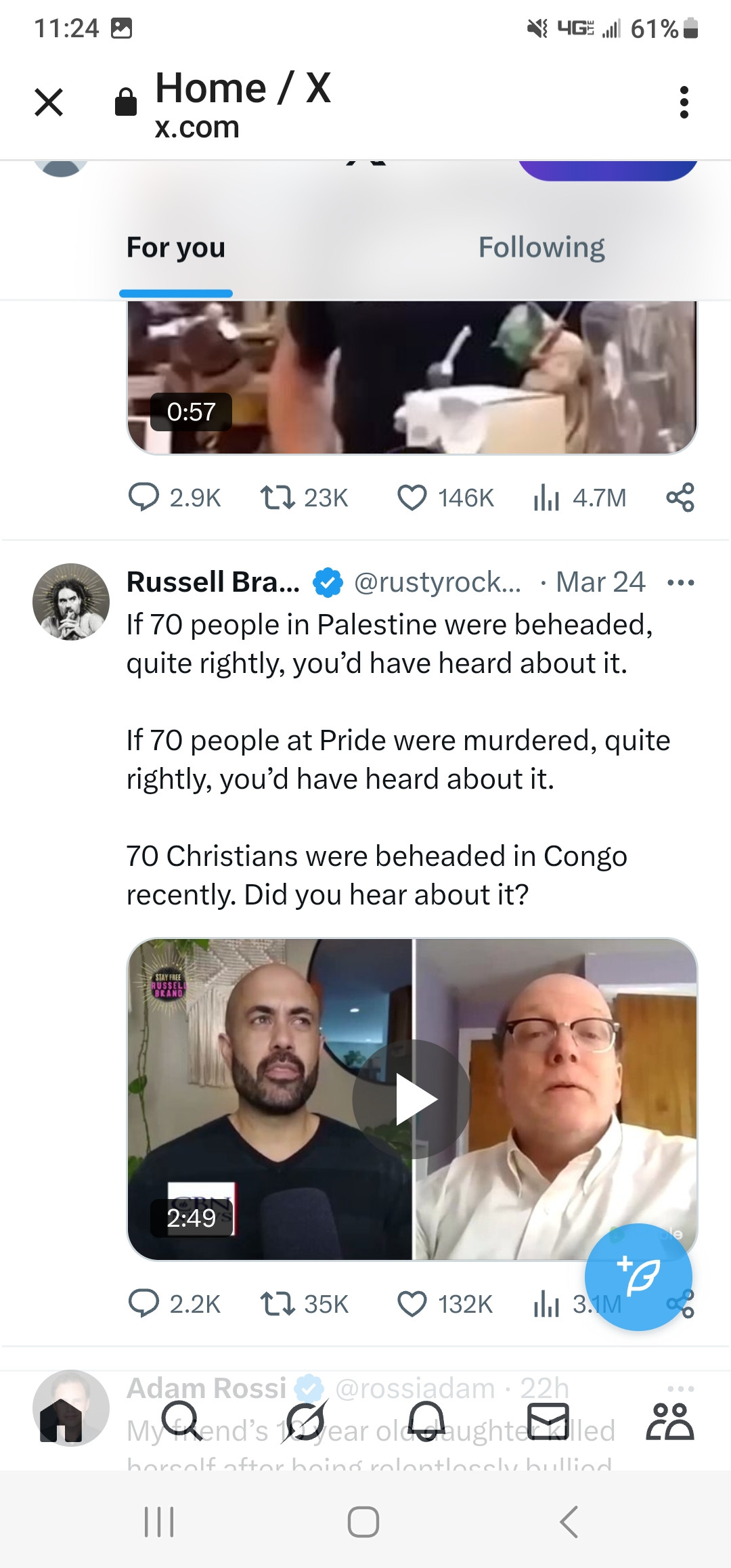Open Messages envelope in bottom navigation
Viewport: 731px width, 1568px height.
548,1420
